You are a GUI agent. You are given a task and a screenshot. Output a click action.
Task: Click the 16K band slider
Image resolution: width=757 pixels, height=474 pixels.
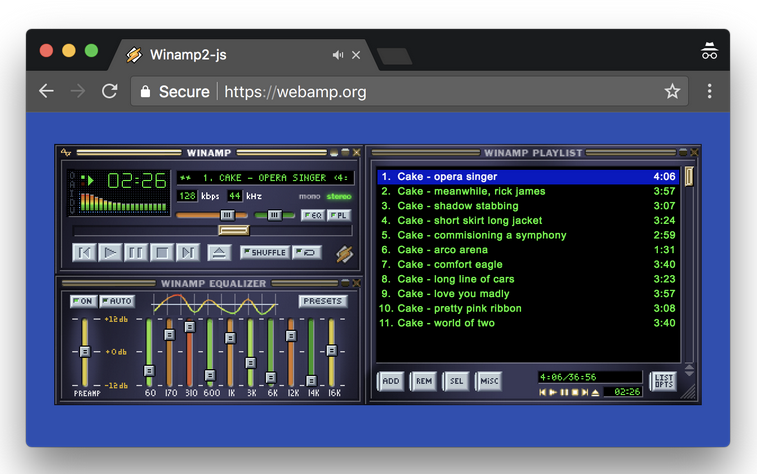coord(332,350)
